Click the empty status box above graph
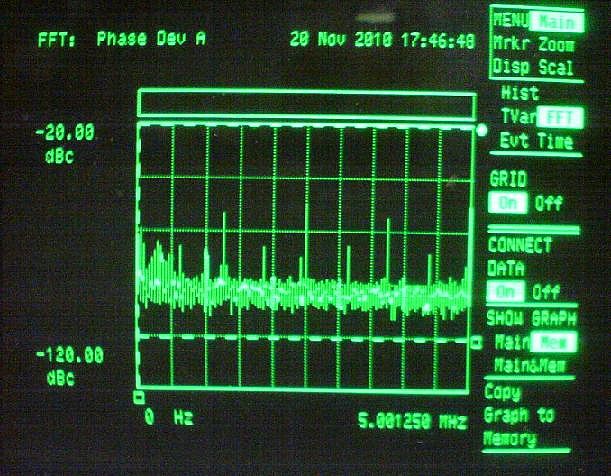 [307, 103]
